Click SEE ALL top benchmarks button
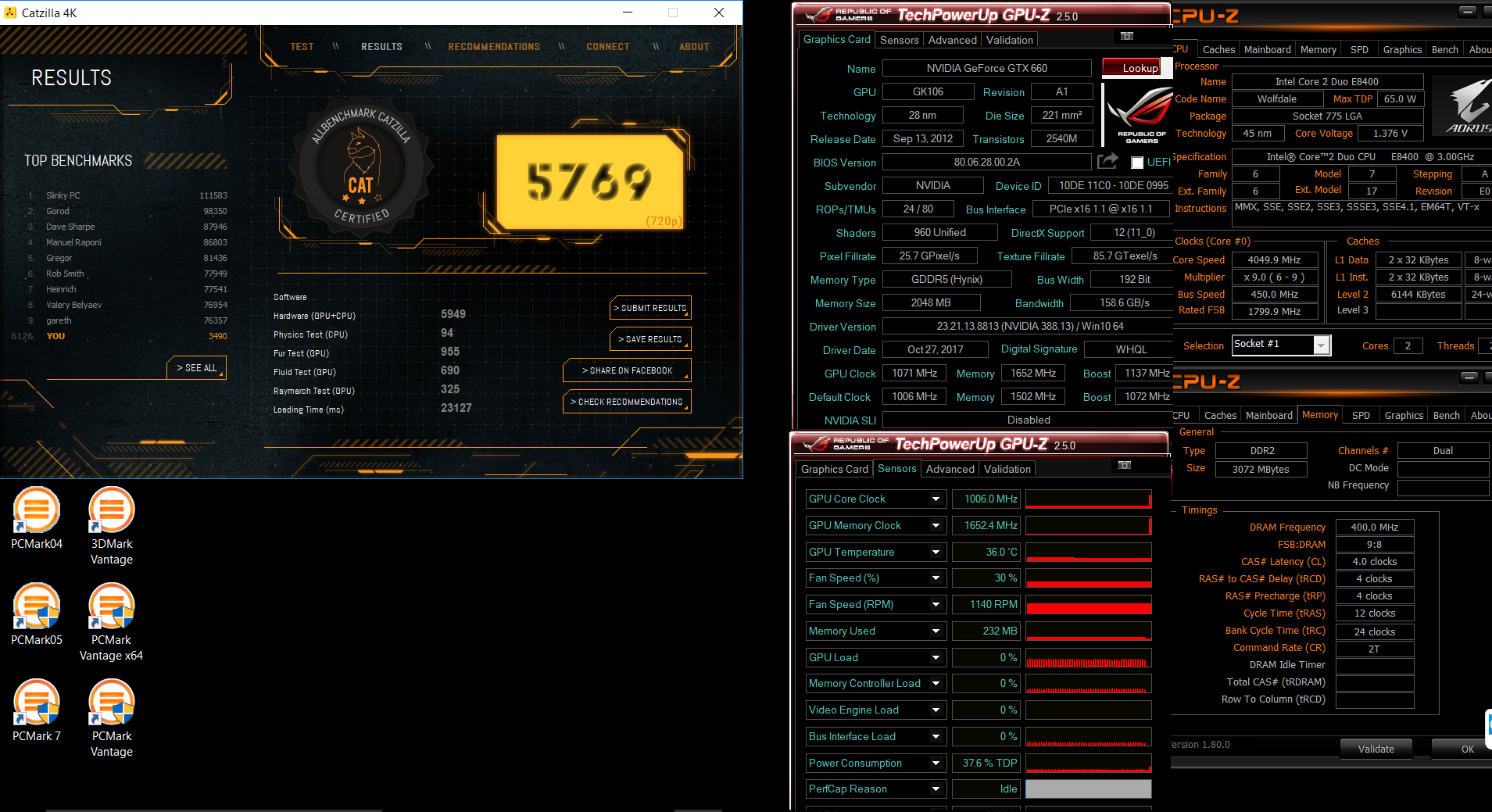The width and height of the screenshot is (1492, 812). (x=196, y=367)
